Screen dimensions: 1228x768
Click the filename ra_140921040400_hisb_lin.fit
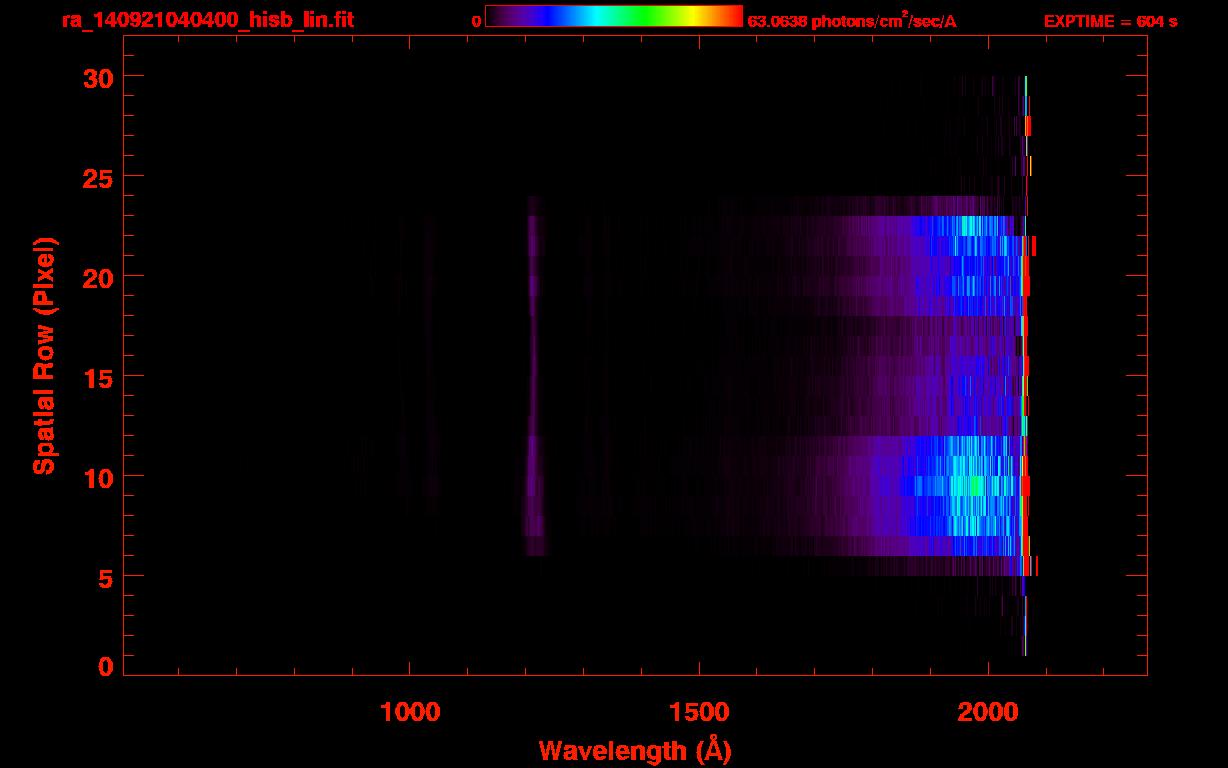[206, 20]
